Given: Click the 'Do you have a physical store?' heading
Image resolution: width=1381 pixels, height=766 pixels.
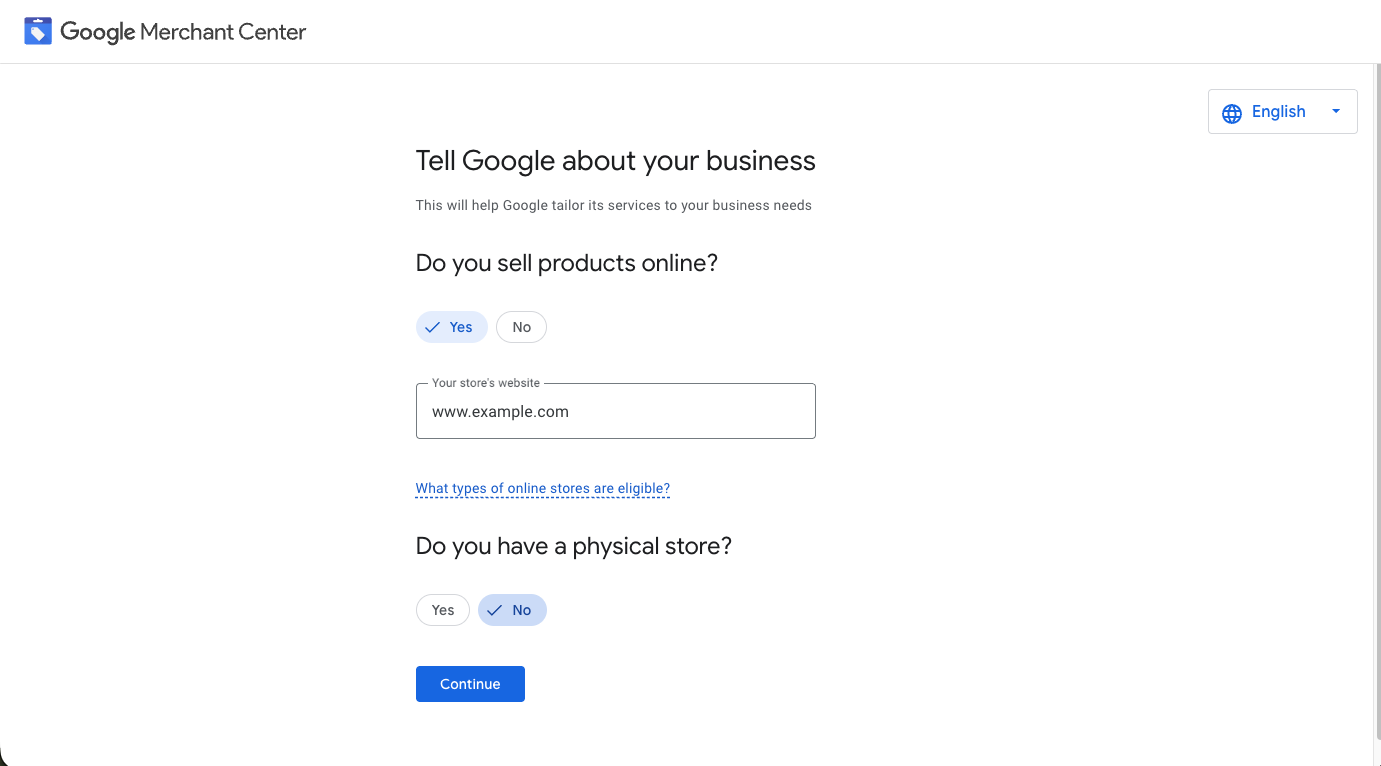Looking at the screenshot, I should 574,547.
